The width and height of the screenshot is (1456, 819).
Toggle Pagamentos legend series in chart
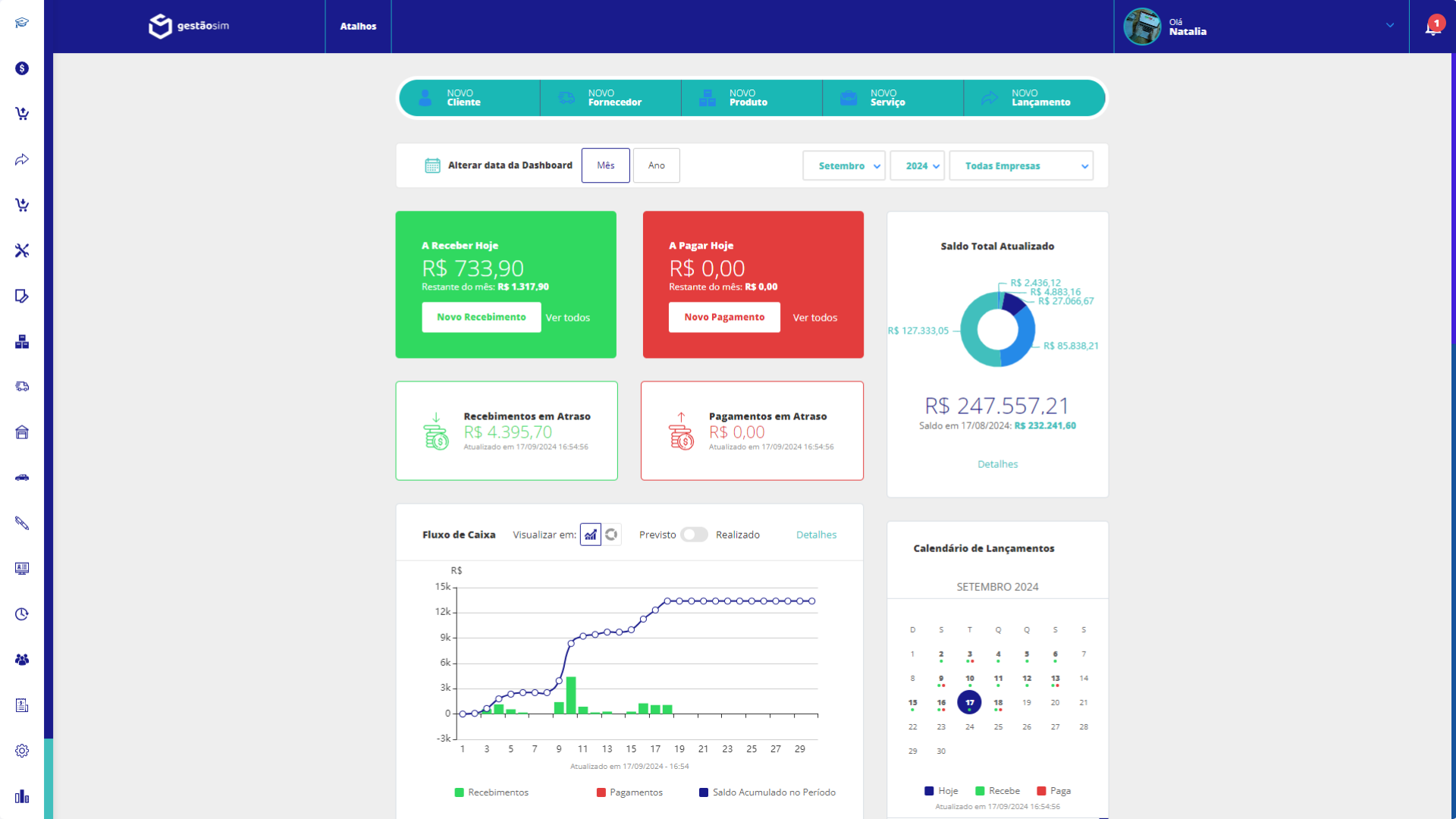click(629, 792)
